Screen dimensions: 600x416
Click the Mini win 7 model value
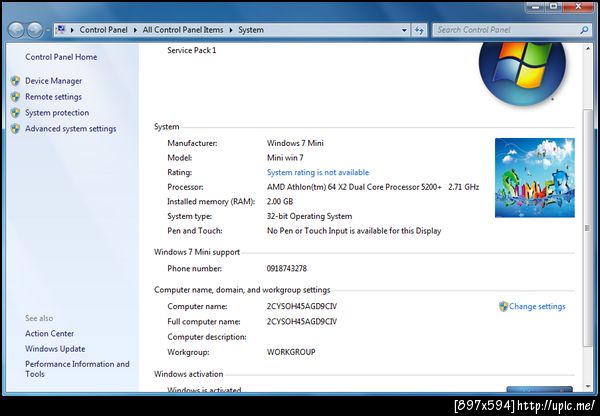(285, 158)
